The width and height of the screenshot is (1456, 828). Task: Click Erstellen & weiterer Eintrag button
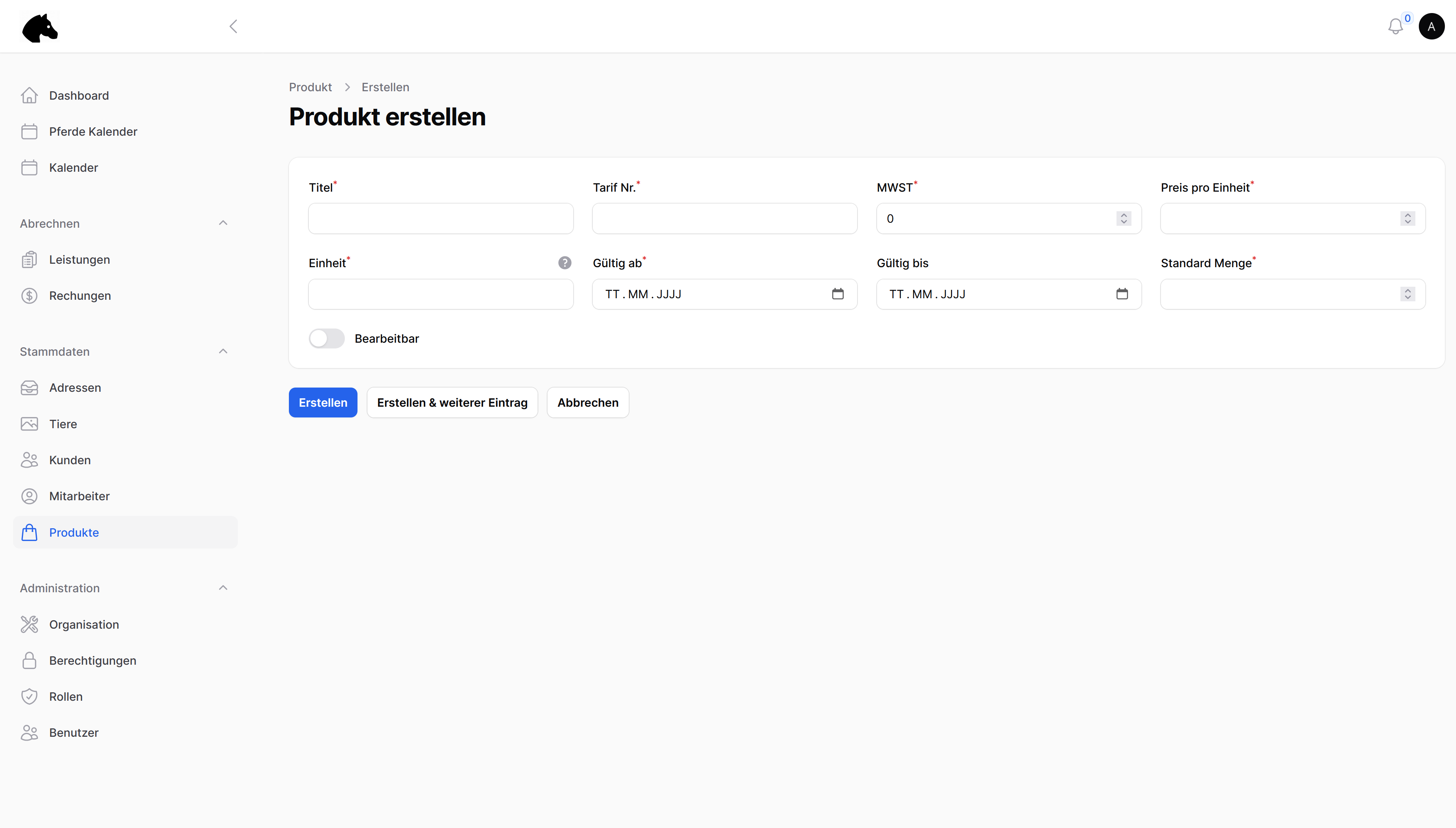(452, 402)
